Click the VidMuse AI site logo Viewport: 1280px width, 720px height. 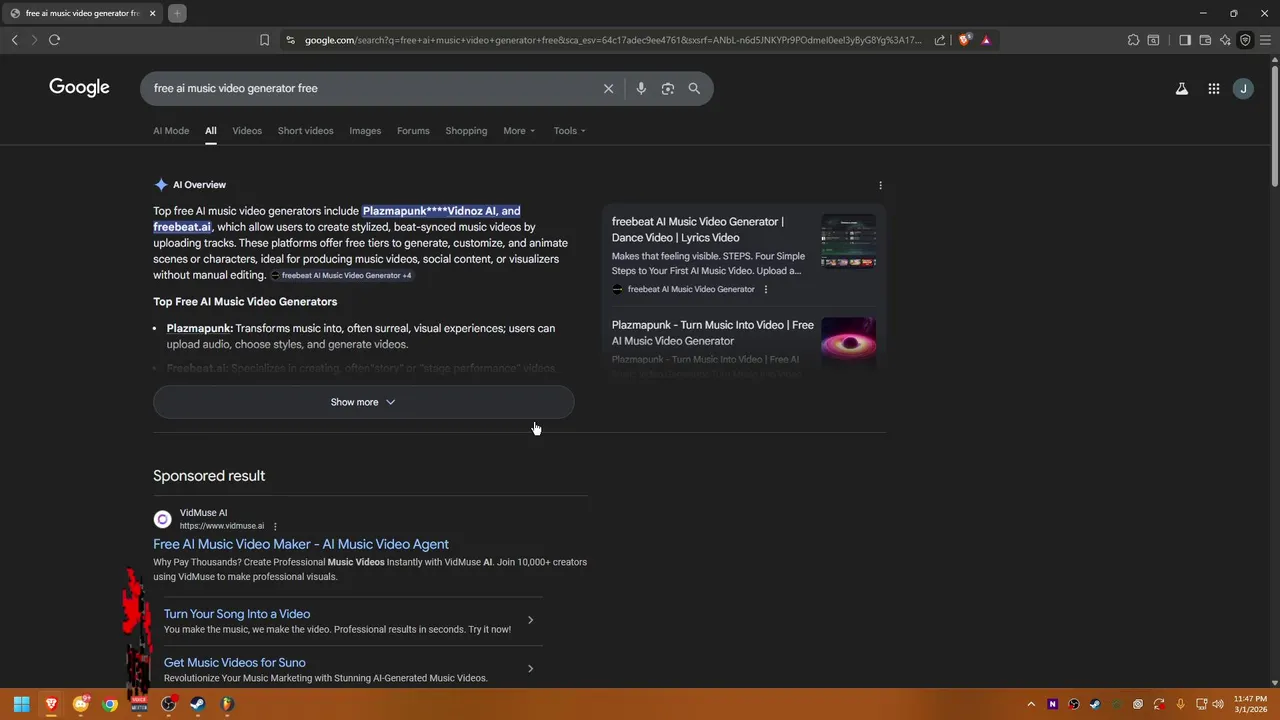[162, 519]
